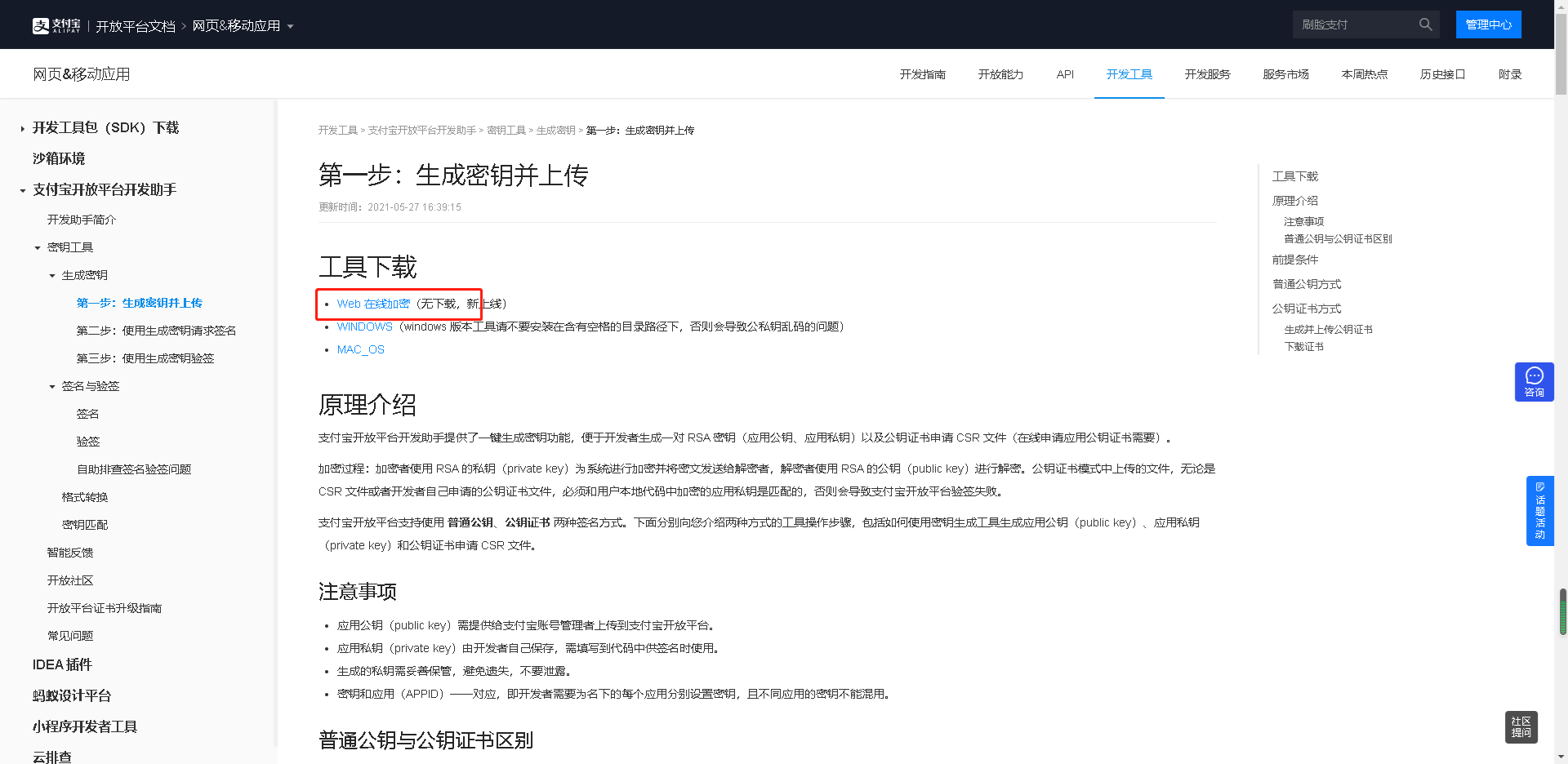Image resolution: width=1568 pixels, height=764 pixels.
Task: Expand 开发工具包（SDK）下载 tree node
Action: (23, 129)
